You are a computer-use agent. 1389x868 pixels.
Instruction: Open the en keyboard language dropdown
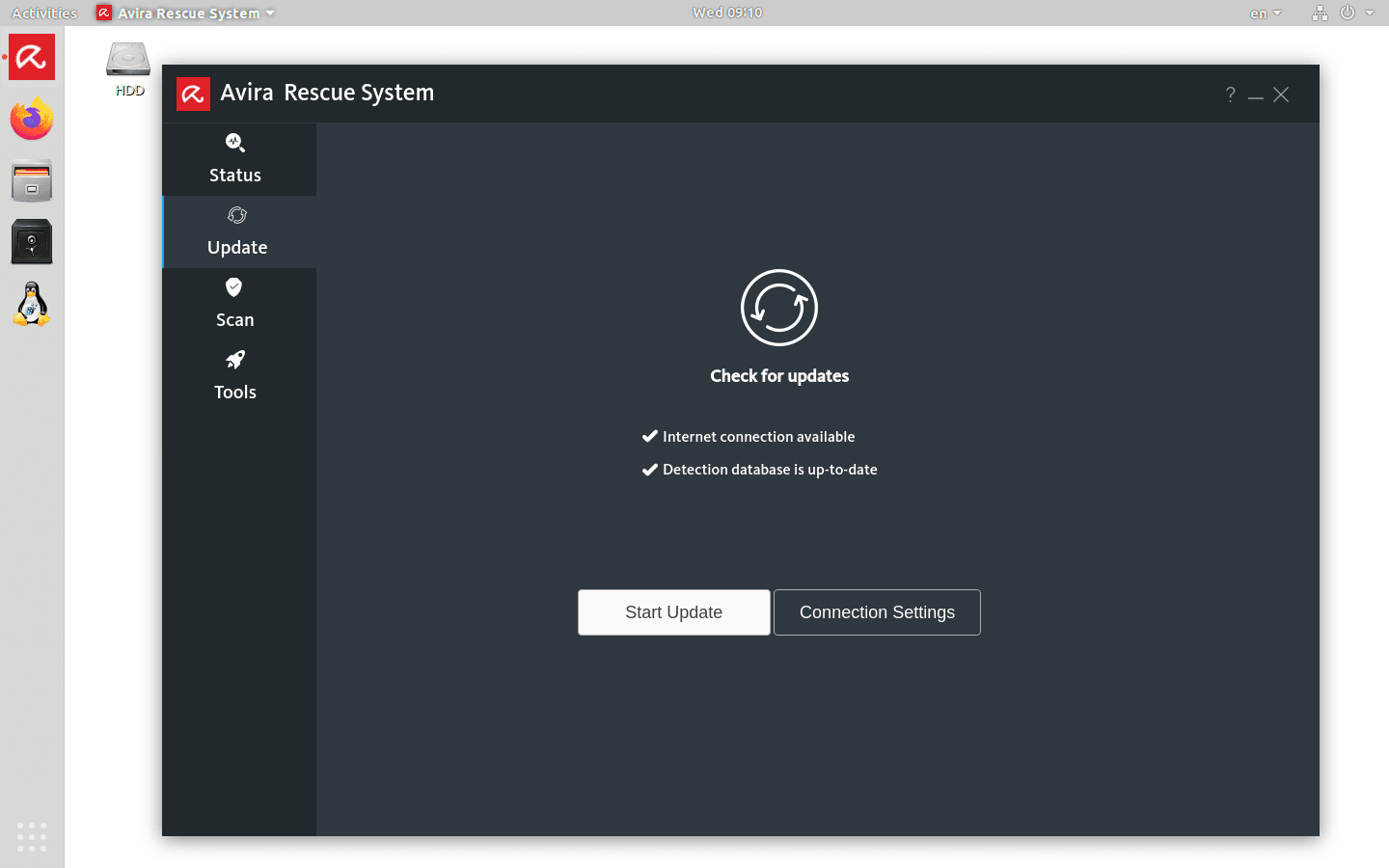(1266, 14)
